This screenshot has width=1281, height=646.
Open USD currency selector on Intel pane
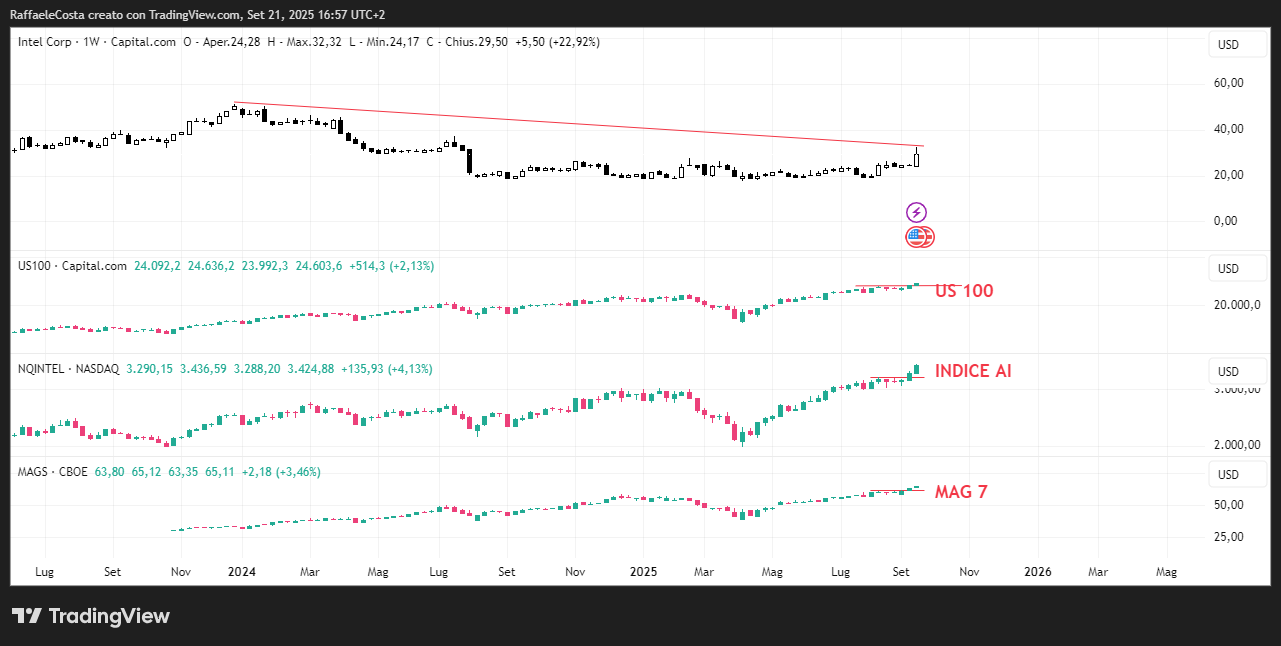click(1226, 45)
